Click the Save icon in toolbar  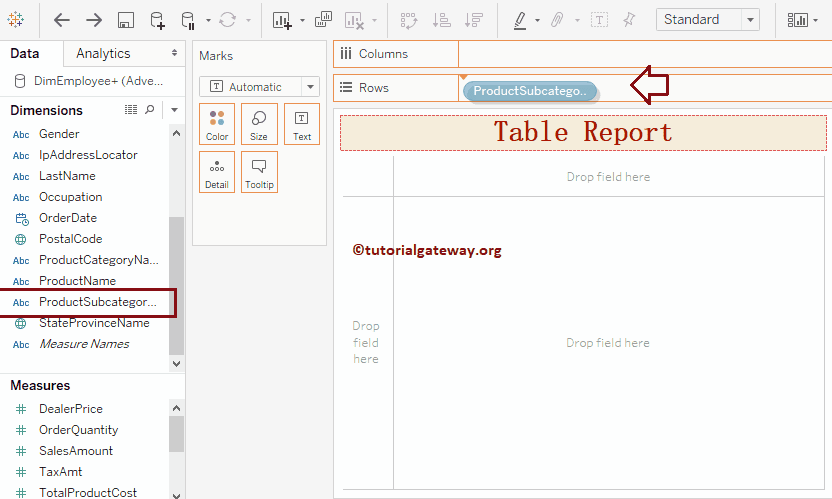click(x=126, y=20)
